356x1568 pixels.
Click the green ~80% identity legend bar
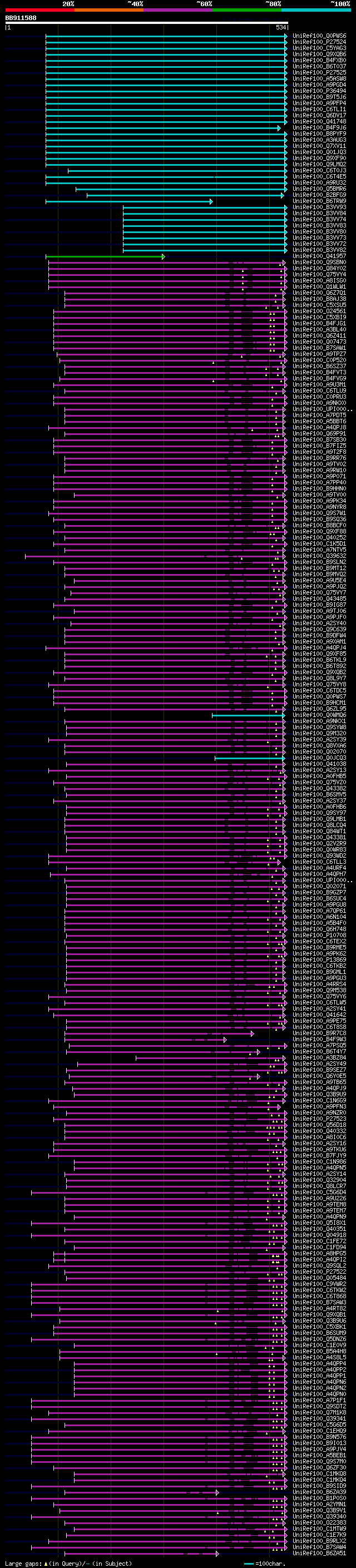coord(247,10)
